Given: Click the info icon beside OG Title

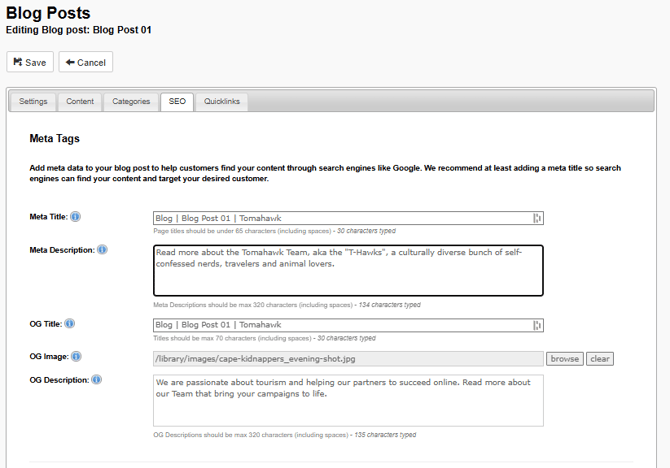Looking at the screenshot, I should (x=70, y=324).
